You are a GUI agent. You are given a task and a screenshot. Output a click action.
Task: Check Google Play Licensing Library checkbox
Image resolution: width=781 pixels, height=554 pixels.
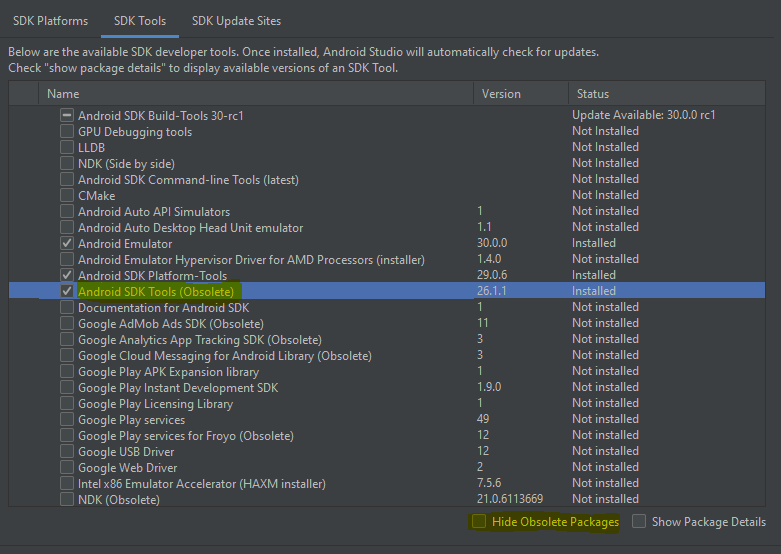click(67, 404)
